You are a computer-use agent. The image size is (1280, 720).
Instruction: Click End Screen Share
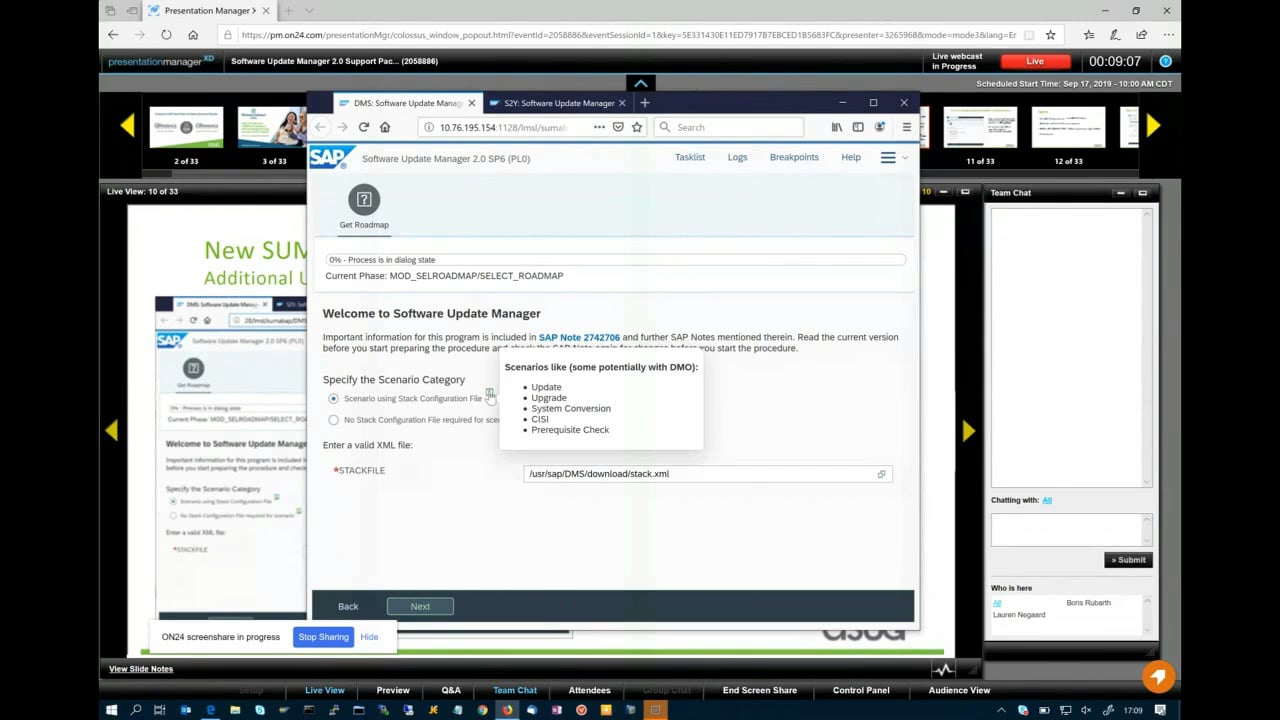[760, 690]
